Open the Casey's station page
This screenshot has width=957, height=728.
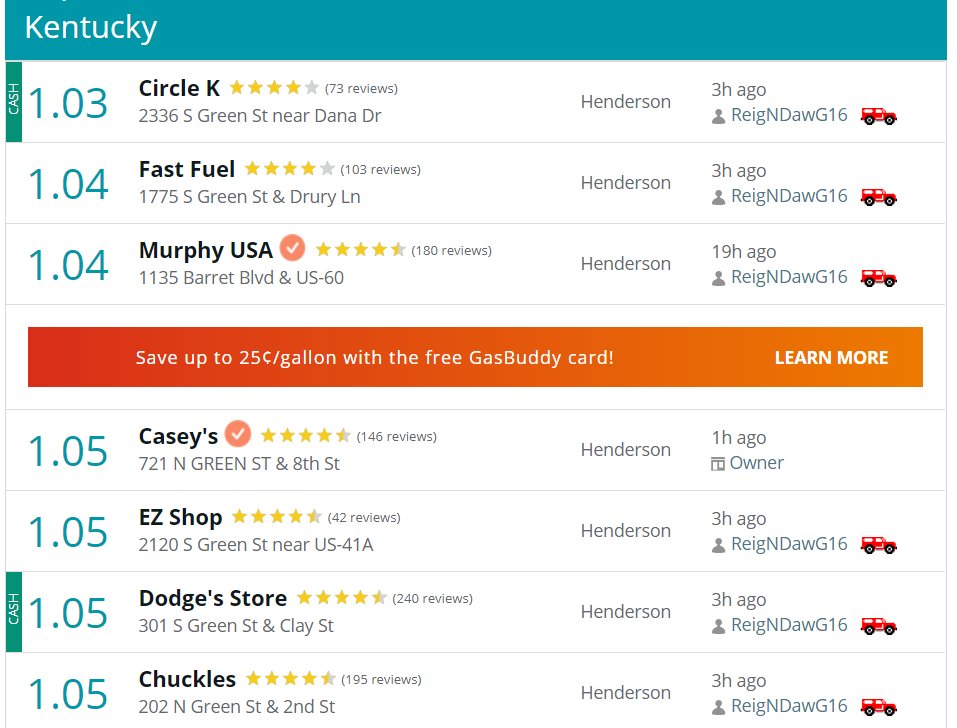pos(178,436)
